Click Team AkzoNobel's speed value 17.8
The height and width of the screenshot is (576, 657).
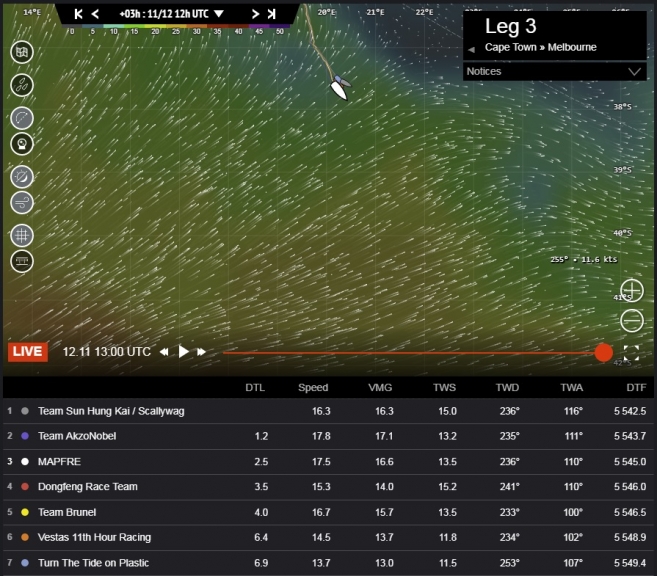click(x=321, y=436)
